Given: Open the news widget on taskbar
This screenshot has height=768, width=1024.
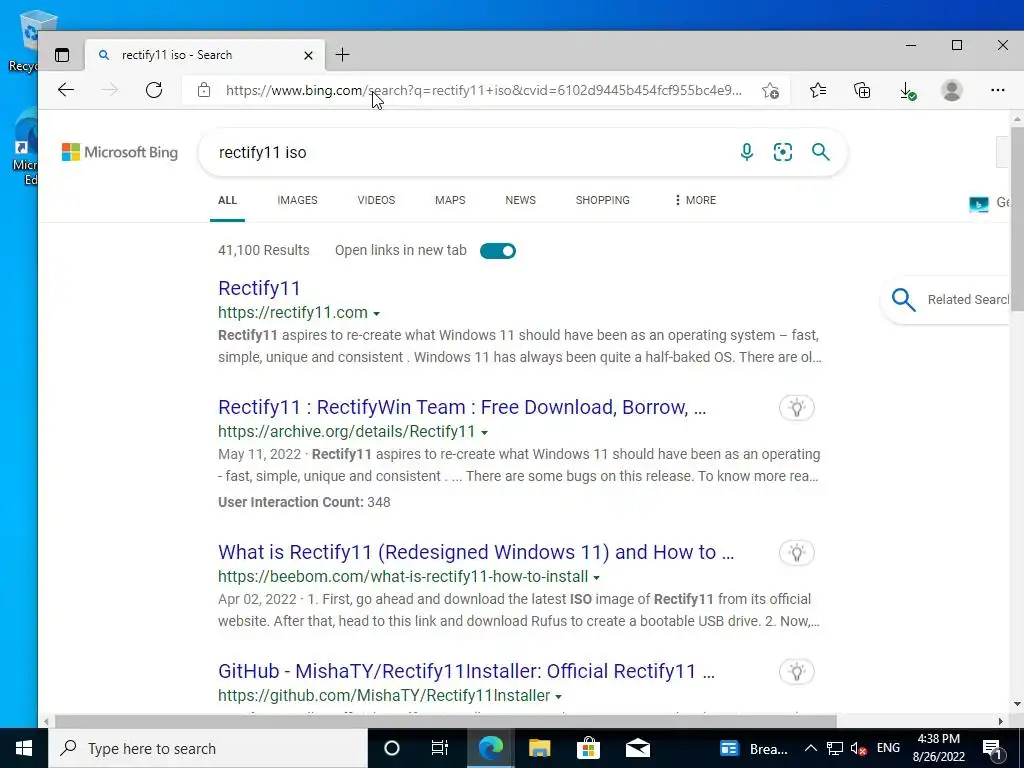Looking at the screenshot, I should tap(754, 748).
